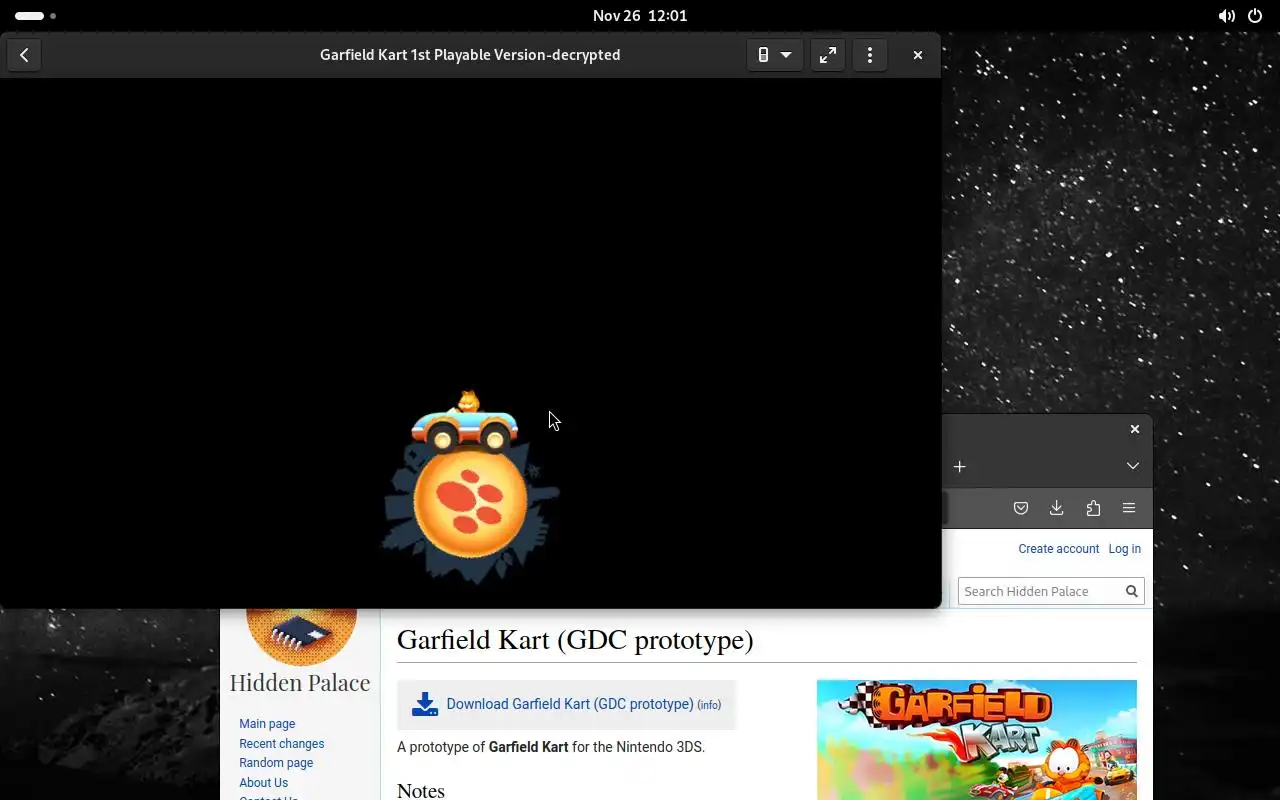
Task: Click the Notes section heading
Action: point(420,790)
